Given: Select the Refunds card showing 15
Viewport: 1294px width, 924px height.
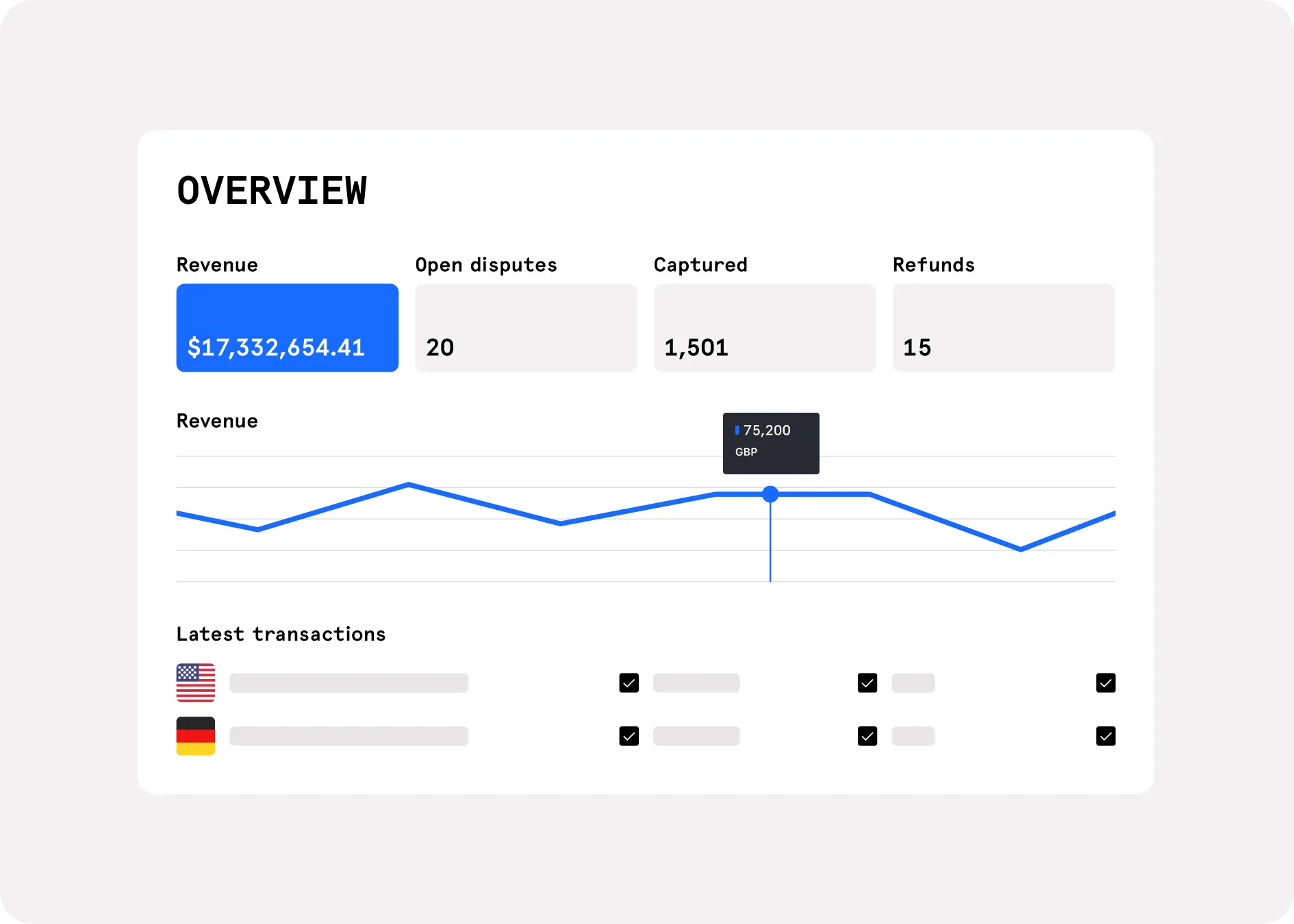Looking at the screenshot, I should [x=1003, y=328].
